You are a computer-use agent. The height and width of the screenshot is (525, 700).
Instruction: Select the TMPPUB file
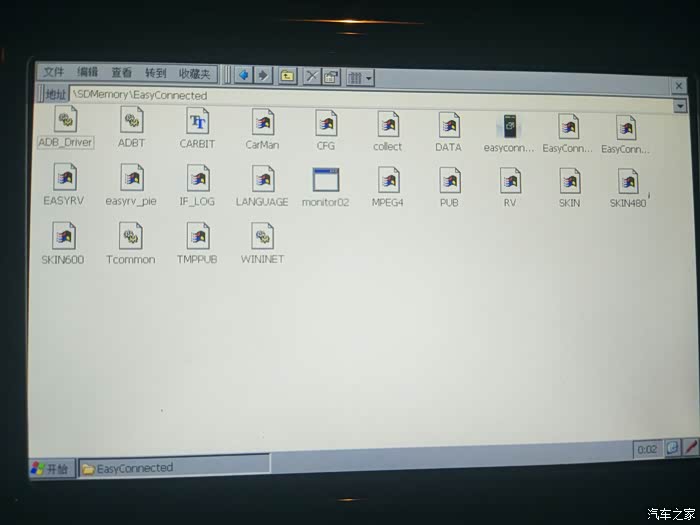pos(197,243)
